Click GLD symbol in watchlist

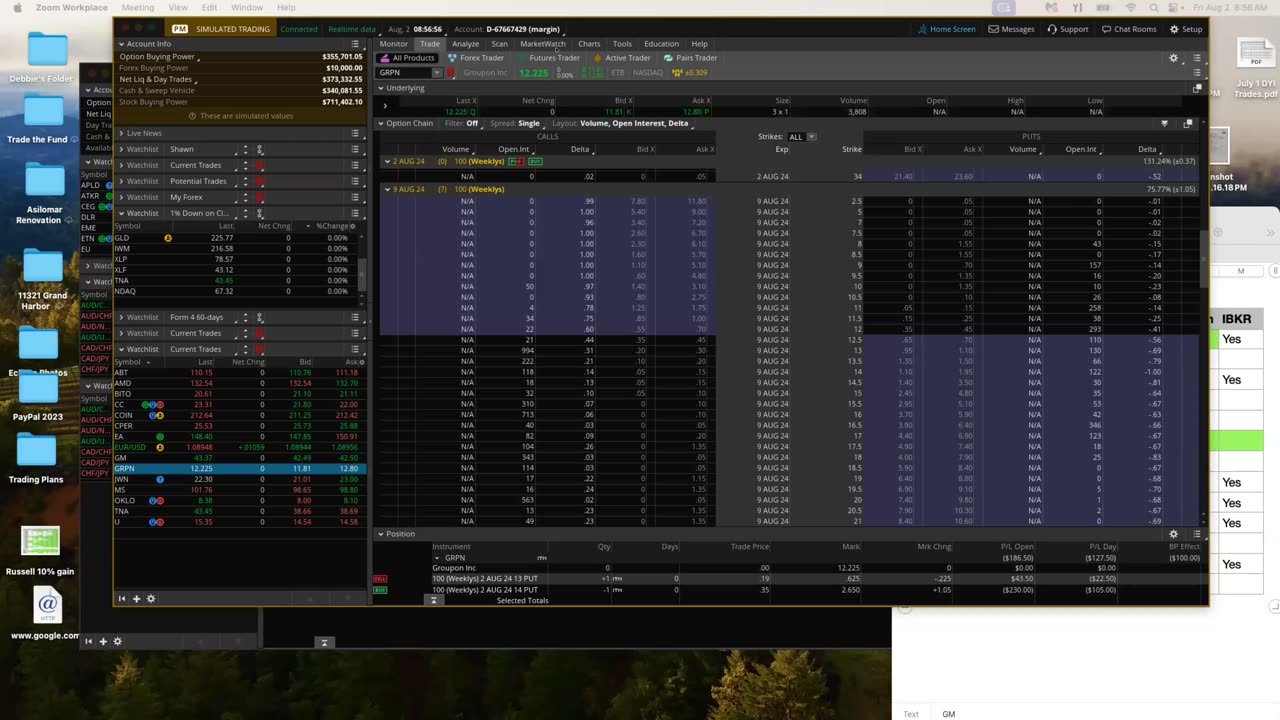[122, 238]
